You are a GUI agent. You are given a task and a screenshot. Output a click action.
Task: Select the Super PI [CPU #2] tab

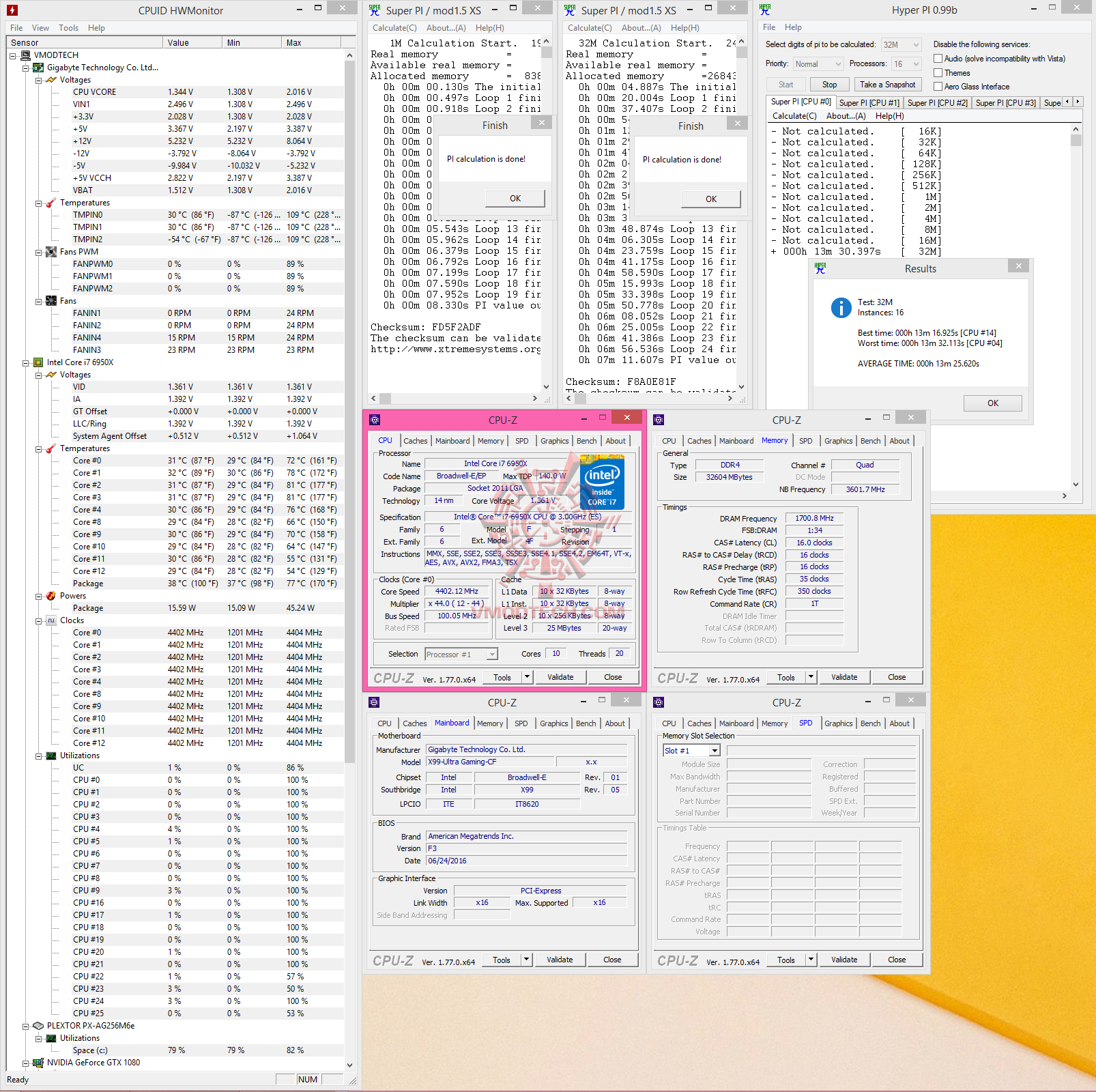(937, 103)
